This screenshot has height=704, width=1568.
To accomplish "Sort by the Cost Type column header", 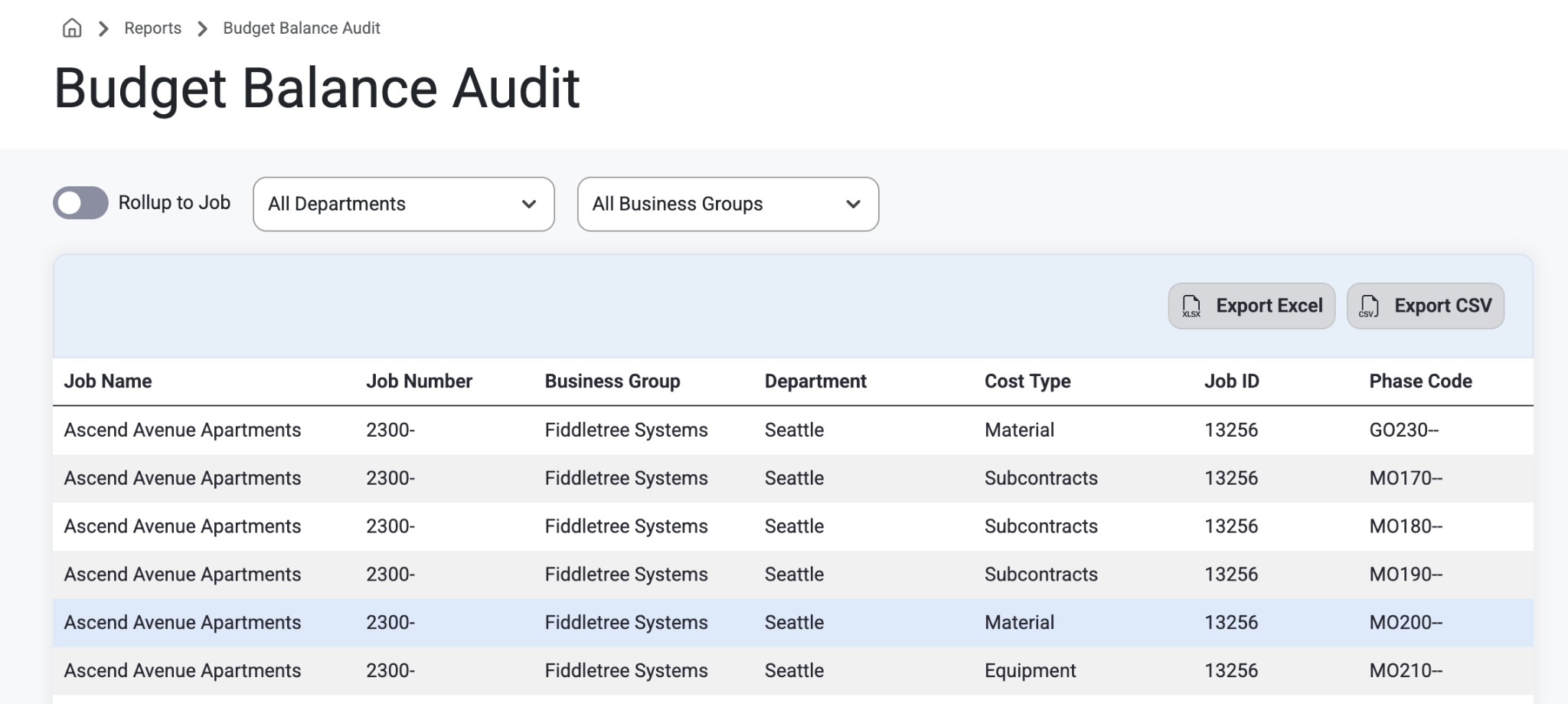I will [x=1027, y=381].
